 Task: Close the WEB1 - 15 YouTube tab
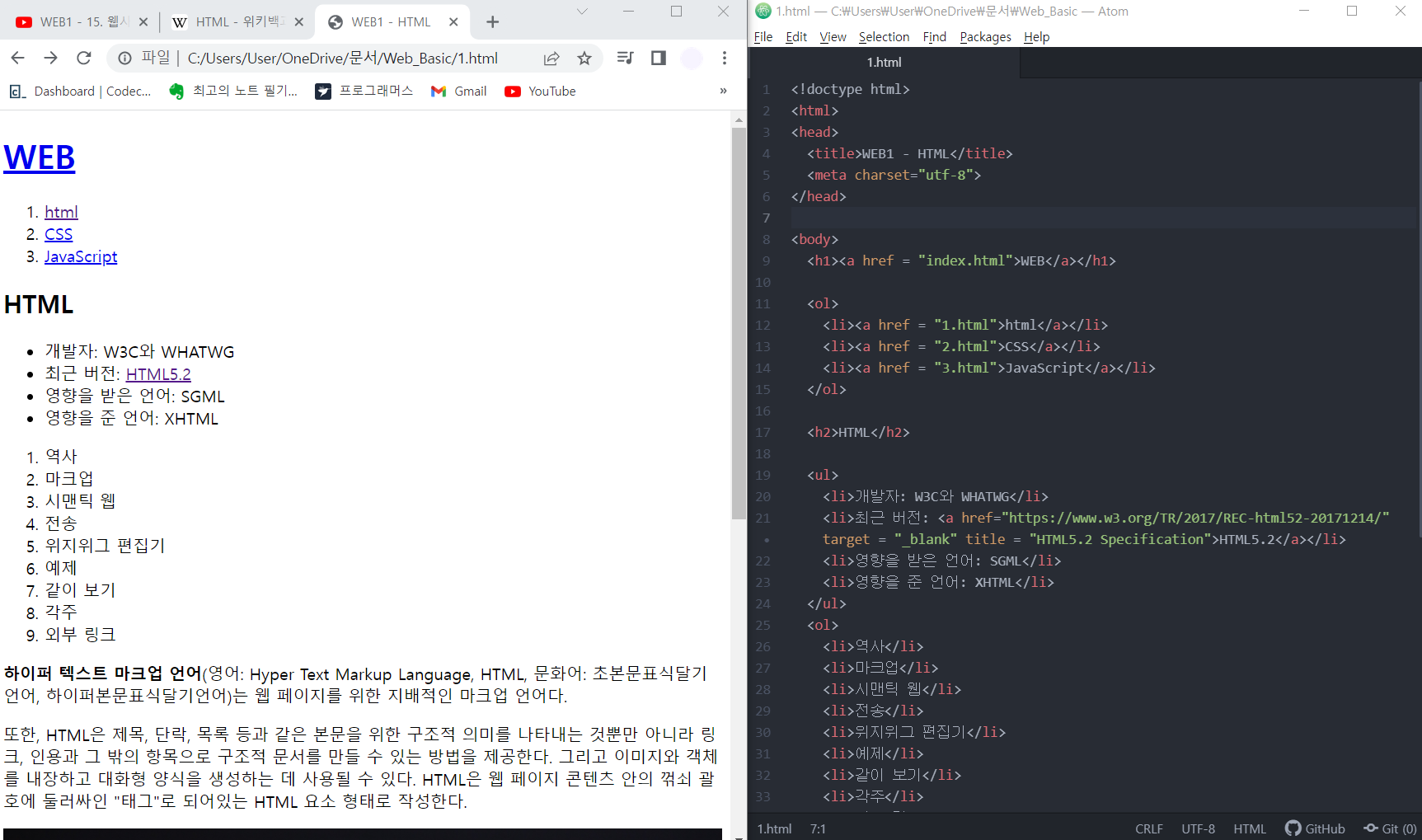143,22
